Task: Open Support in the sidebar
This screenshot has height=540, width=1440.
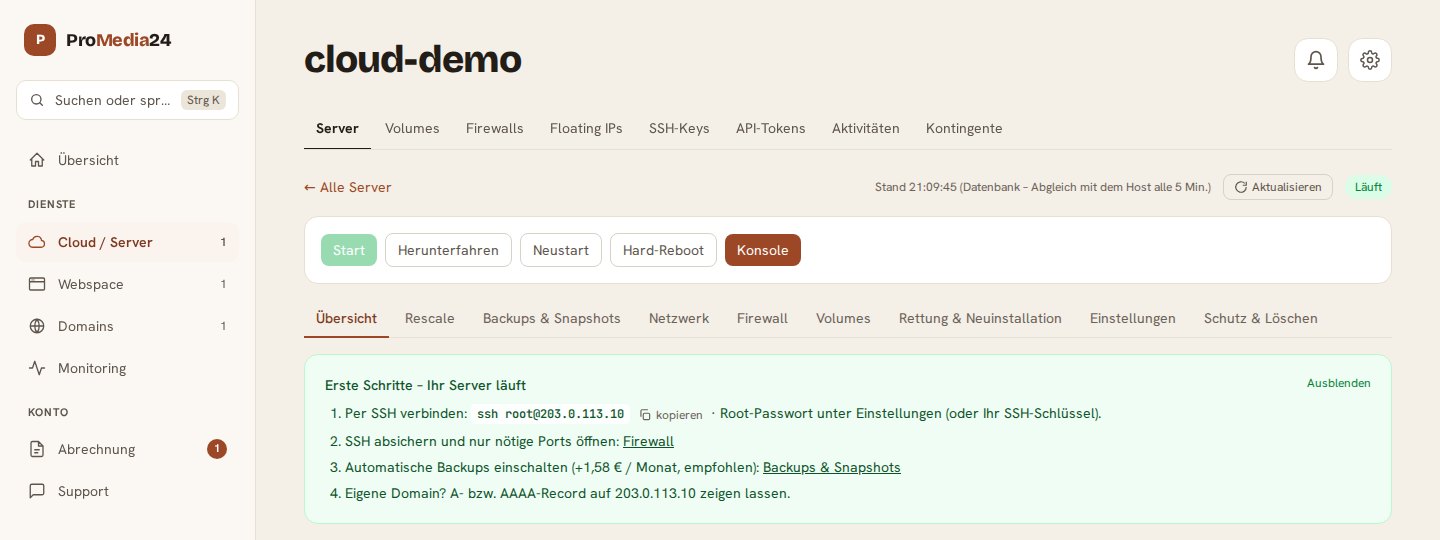Action: pos(127,491)
